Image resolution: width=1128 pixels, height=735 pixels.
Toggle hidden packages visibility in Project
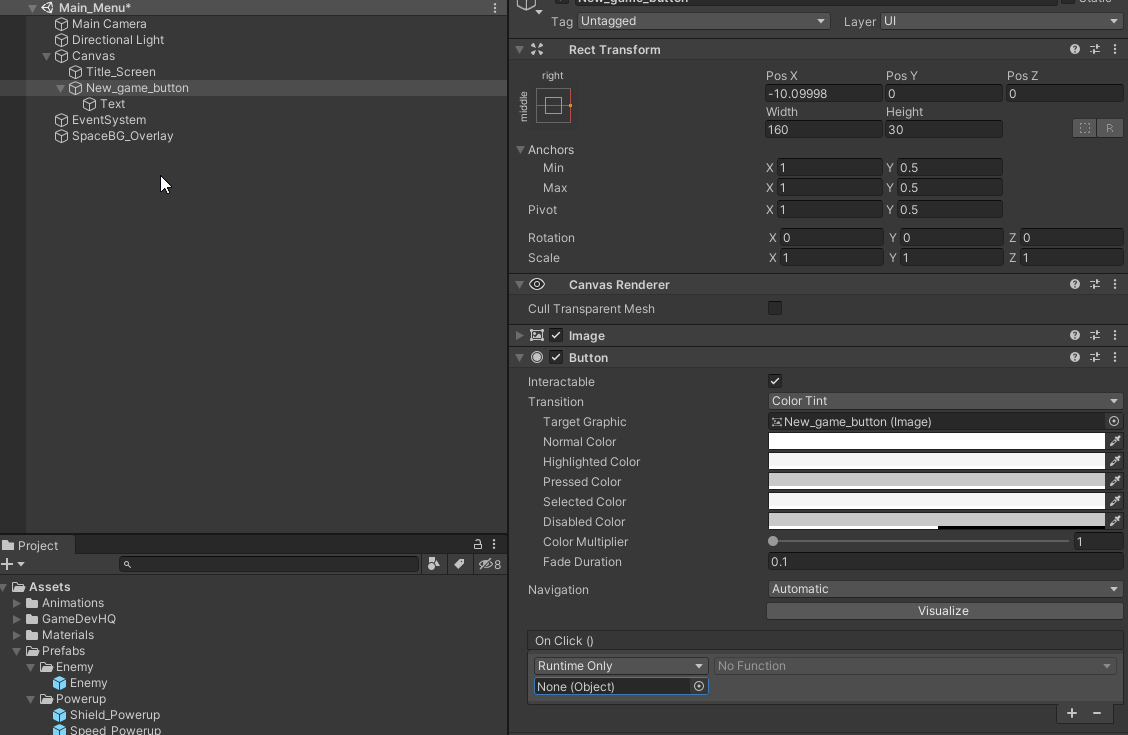point(490,565)
